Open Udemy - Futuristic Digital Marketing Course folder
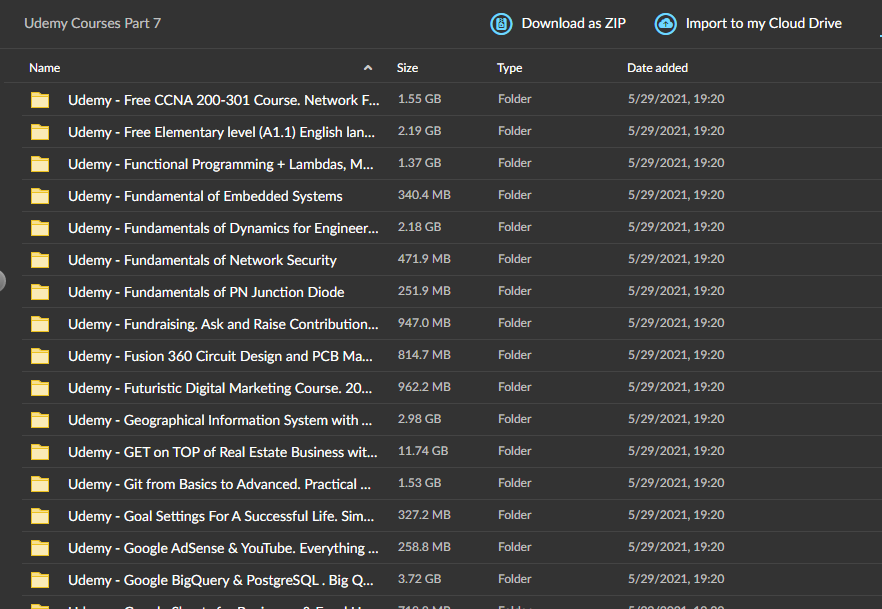882x609 pixels. (220, 389)
